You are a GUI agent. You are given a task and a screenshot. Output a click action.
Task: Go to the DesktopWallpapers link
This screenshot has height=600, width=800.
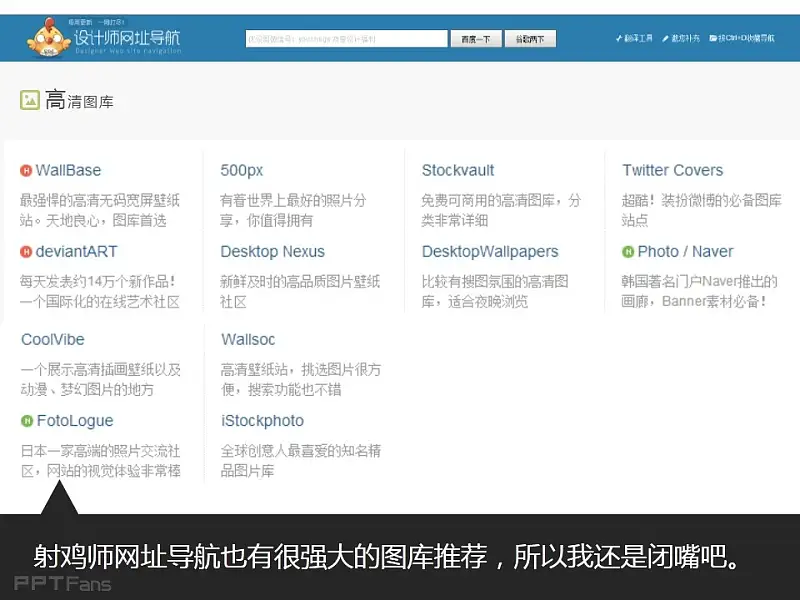(x=490, y=252)
